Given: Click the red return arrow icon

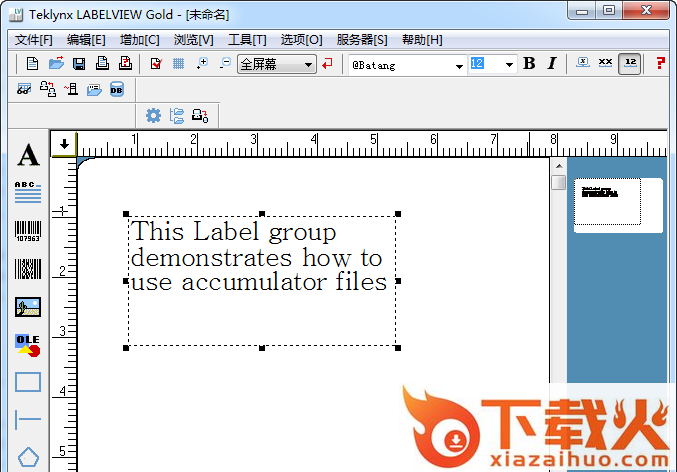Looking at the screenshot, I should click(327, 64).
